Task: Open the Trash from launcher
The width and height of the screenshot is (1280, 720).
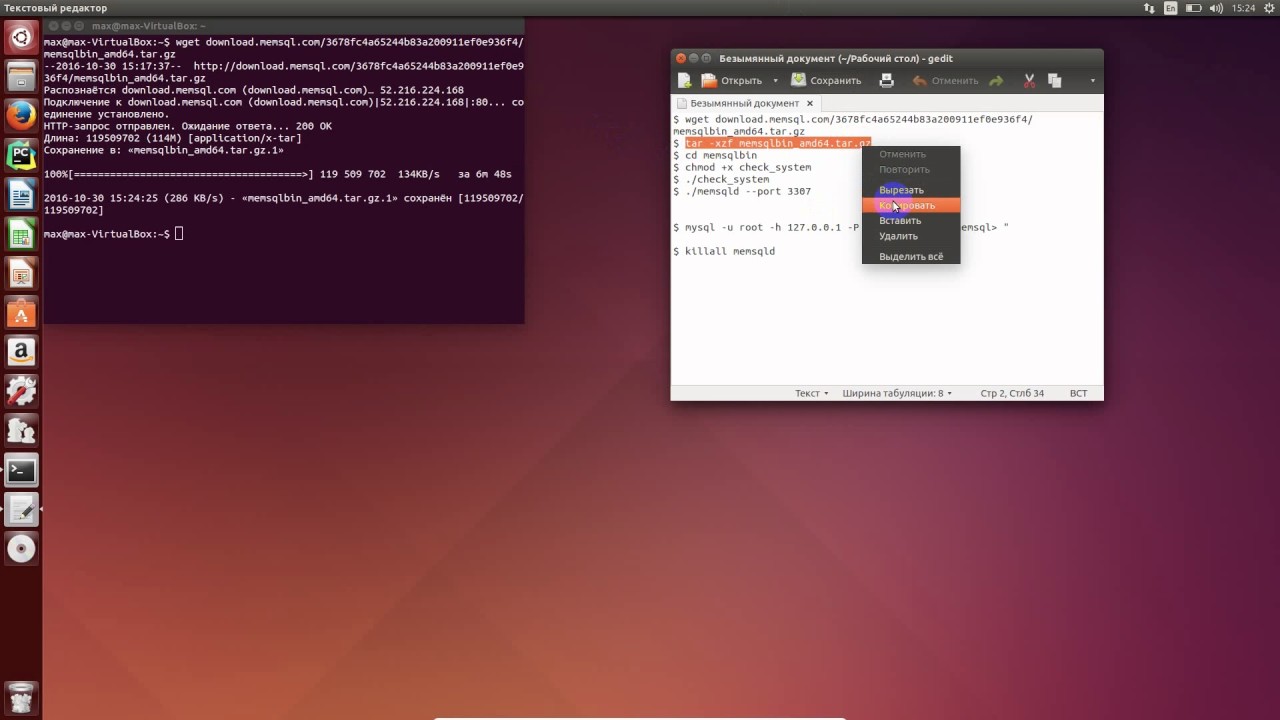Action: pyautogui.click(x=21, y=697)
